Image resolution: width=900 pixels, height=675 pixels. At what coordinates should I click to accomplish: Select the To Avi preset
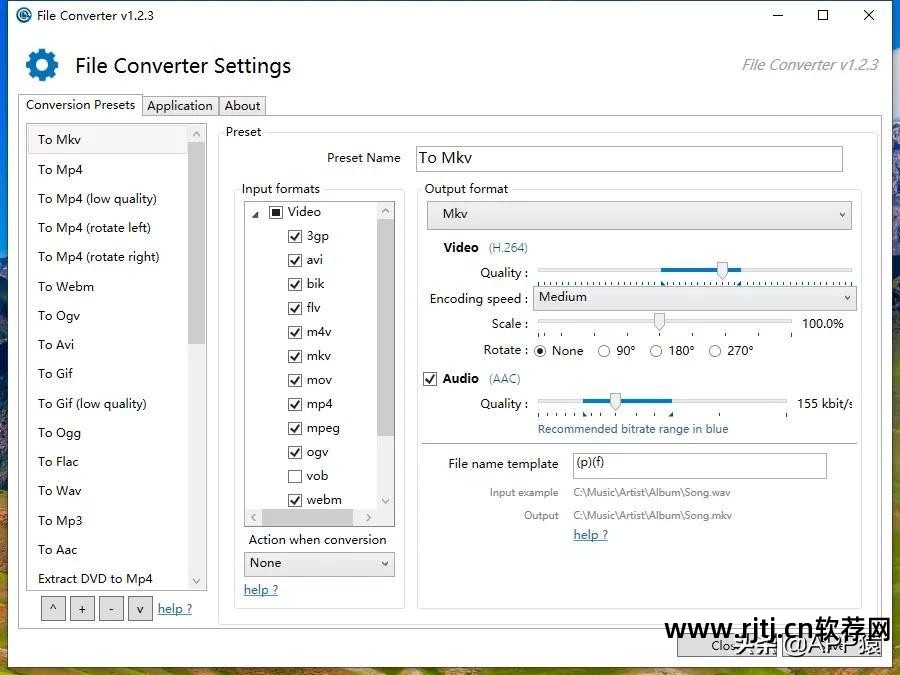108,345
